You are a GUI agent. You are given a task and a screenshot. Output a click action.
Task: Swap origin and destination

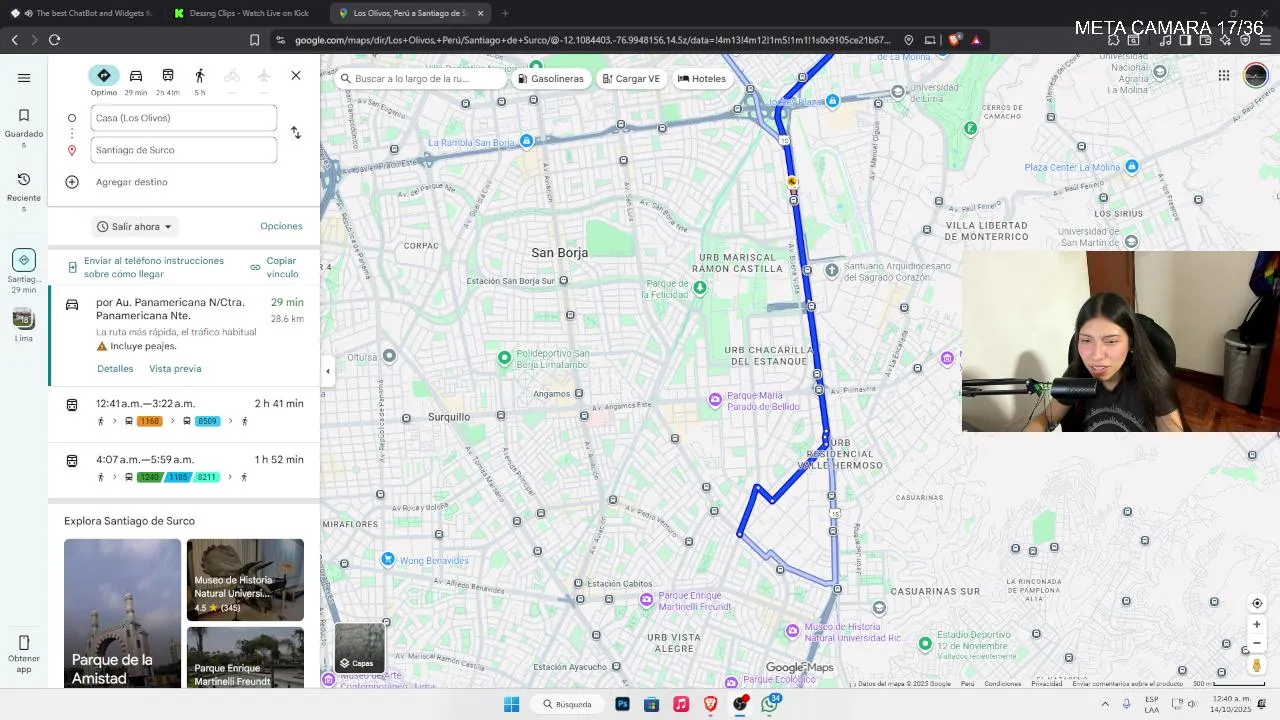pyautogui.click(x=296, y=133)
